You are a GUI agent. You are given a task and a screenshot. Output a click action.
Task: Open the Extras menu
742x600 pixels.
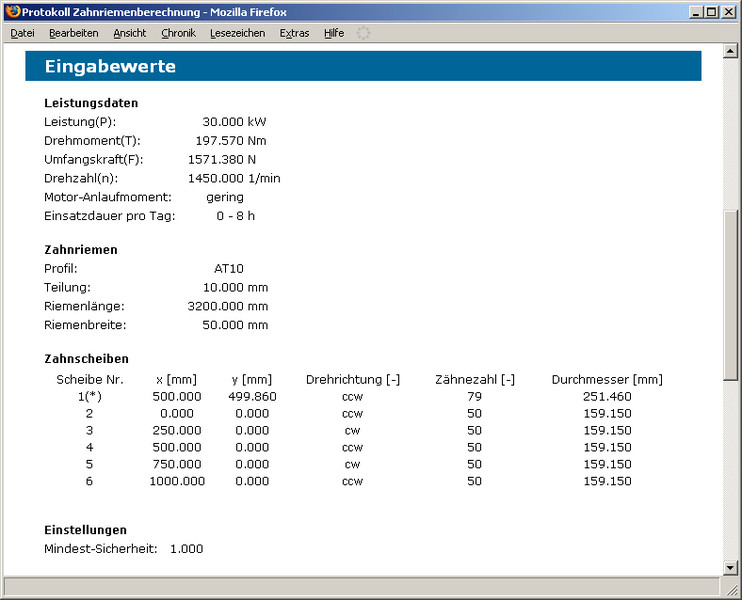(294, 33)
